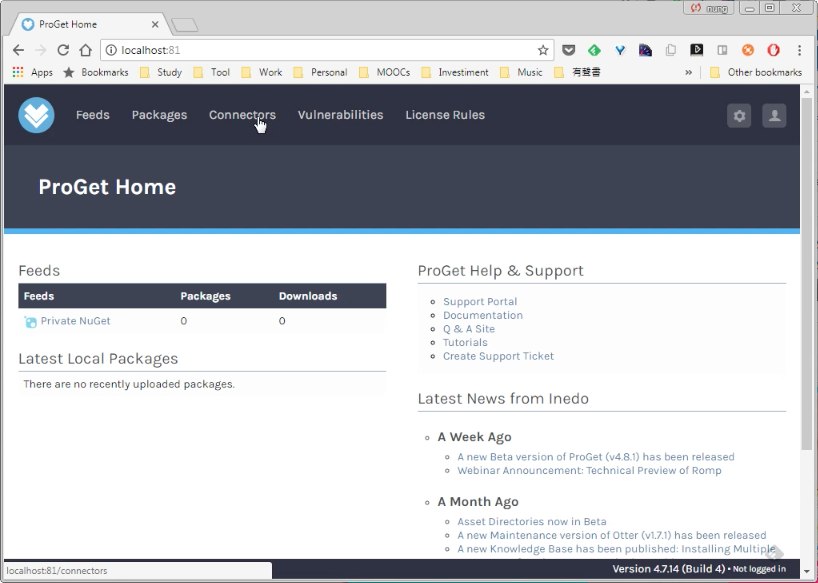Image resolution: width=818 pixels, height=583 pixels.
Task: Click Create Support Ticket link
Action: click(498, 356)
